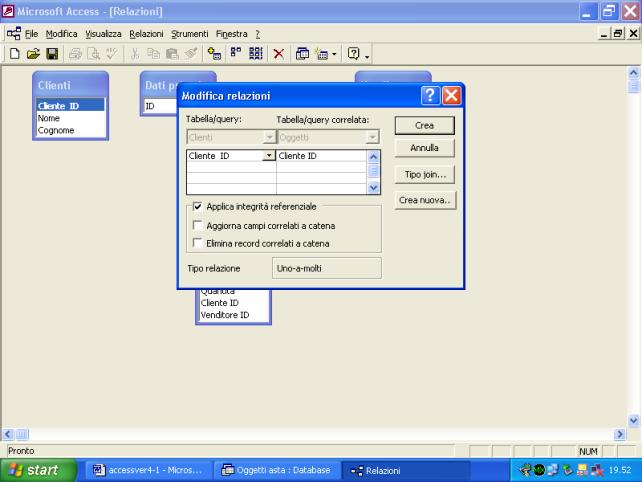Click the Crea nuova.. button

(425, 200)
